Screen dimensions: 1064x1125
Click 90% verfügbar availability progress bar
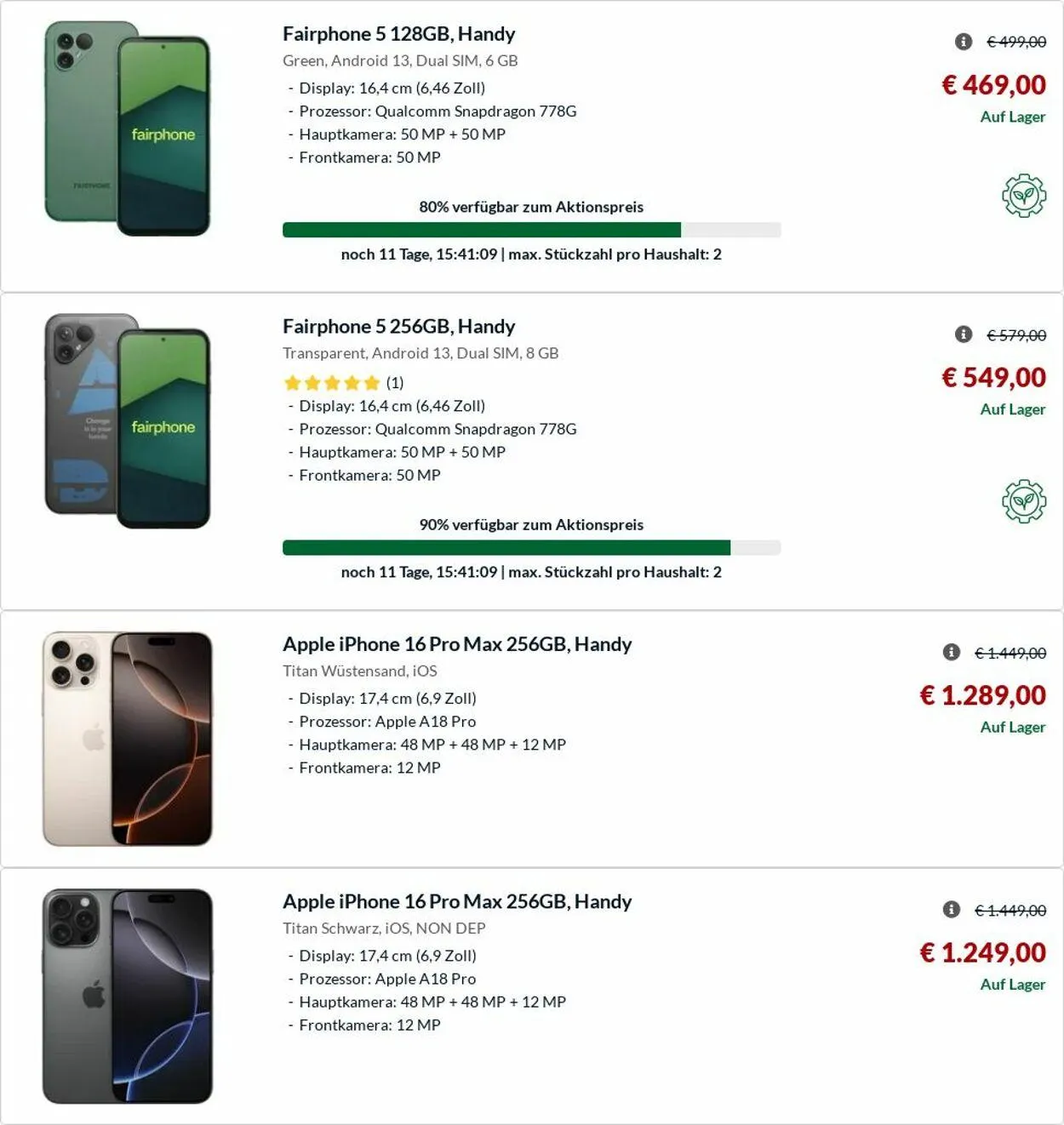pos(531,548)
